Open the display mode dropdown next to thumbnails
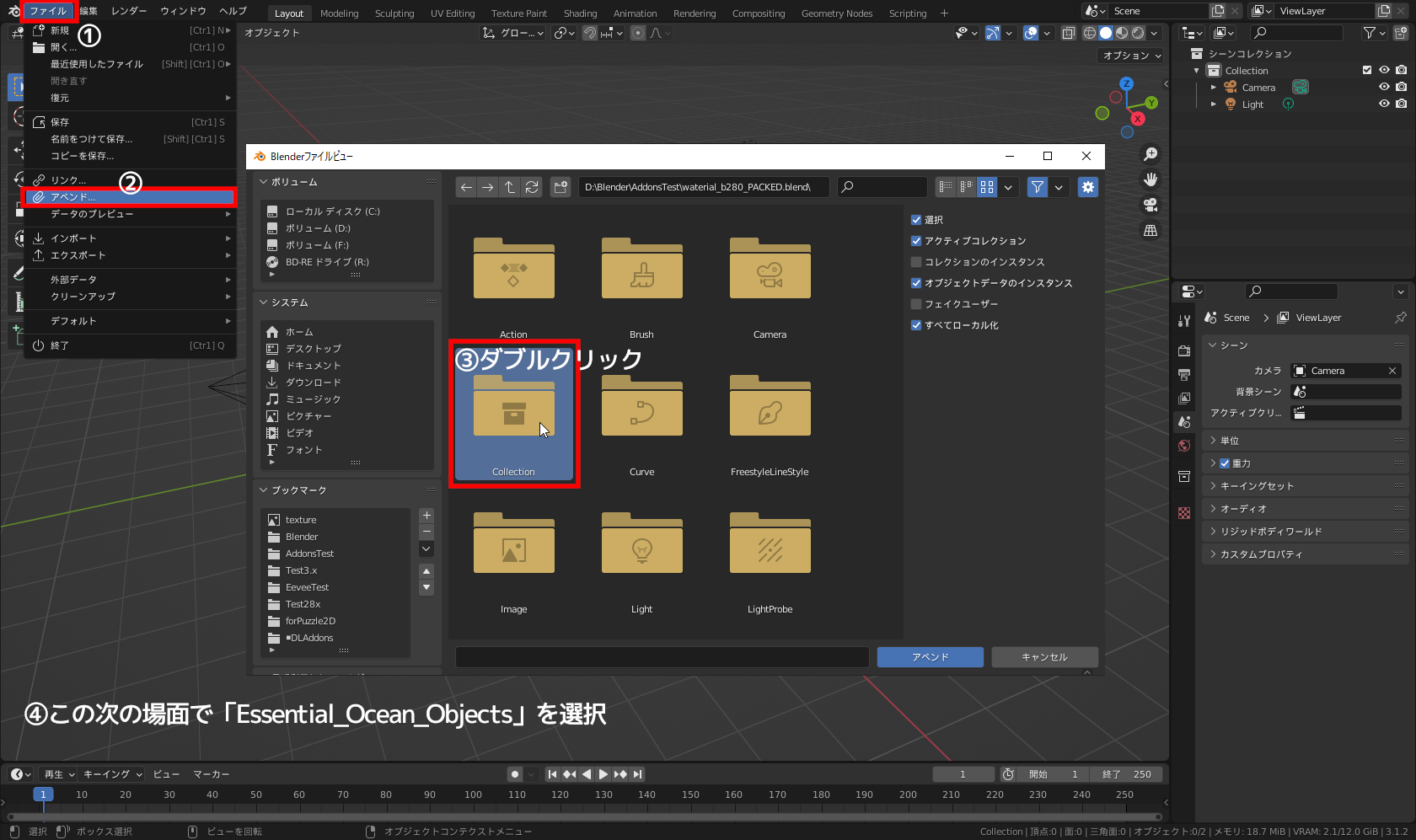 click(x=1008, y=187)
